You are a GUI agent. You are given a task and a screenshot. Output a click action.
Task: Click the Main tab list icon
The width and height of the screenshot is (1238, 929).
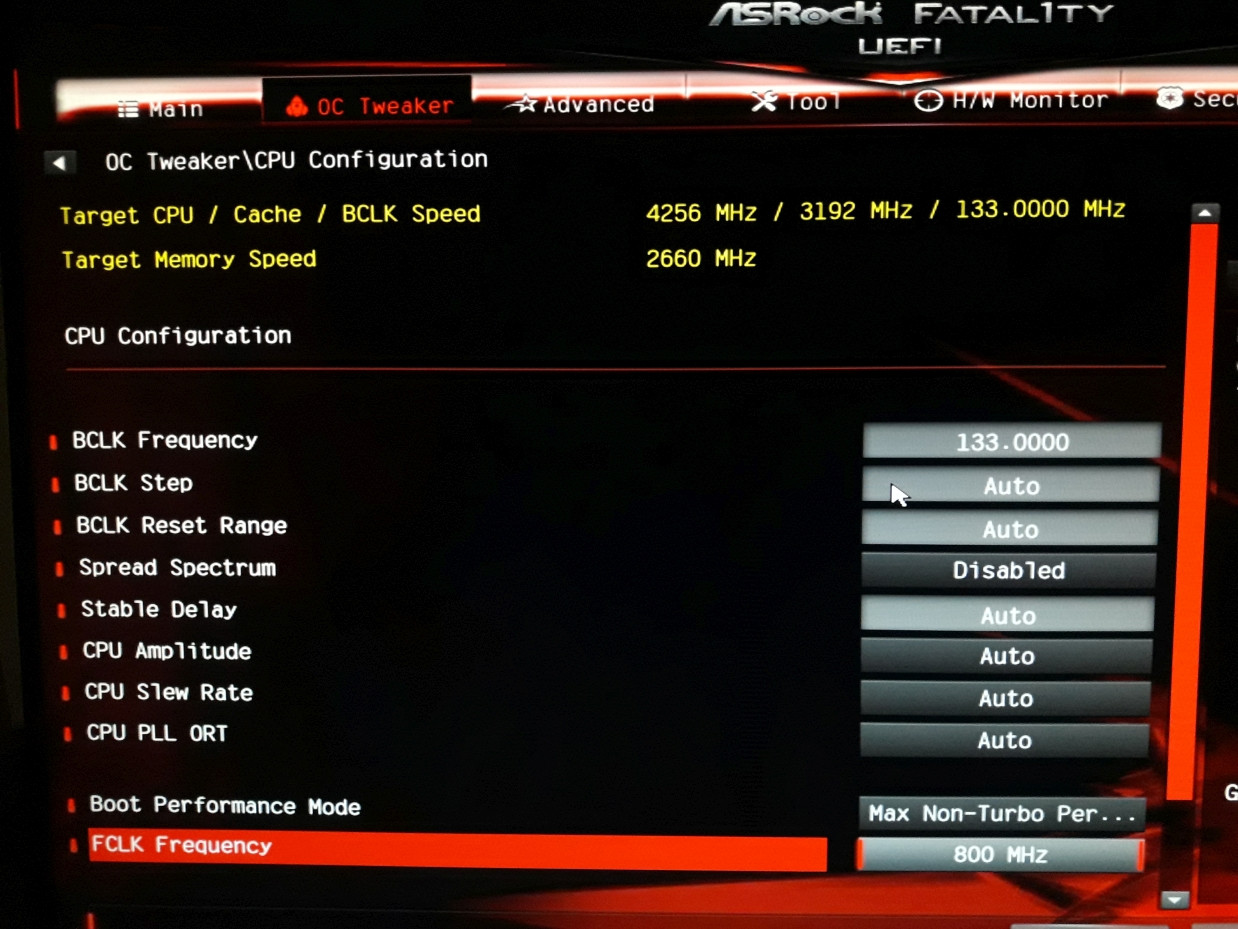(x=128, y=109)
